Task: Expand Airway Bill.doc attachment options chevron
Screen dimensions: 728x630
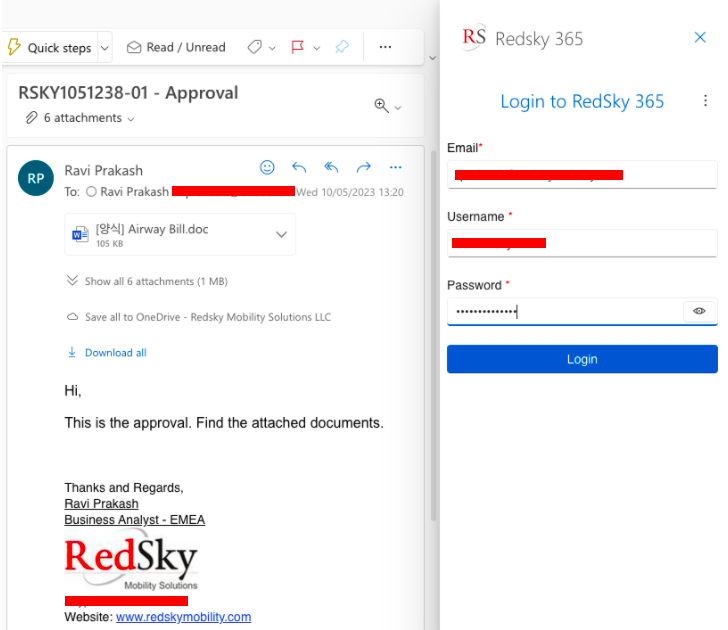Action: pyautogui.click(x=281, y=234)
